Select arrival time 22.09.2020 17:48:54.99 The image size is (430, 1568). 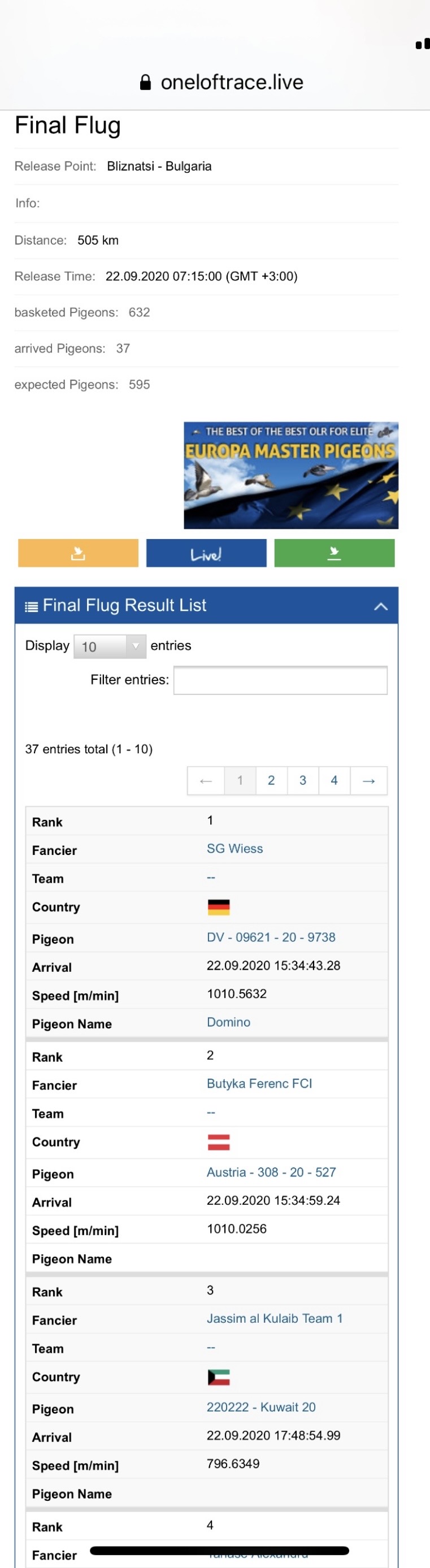click(x=273, y=1435)
